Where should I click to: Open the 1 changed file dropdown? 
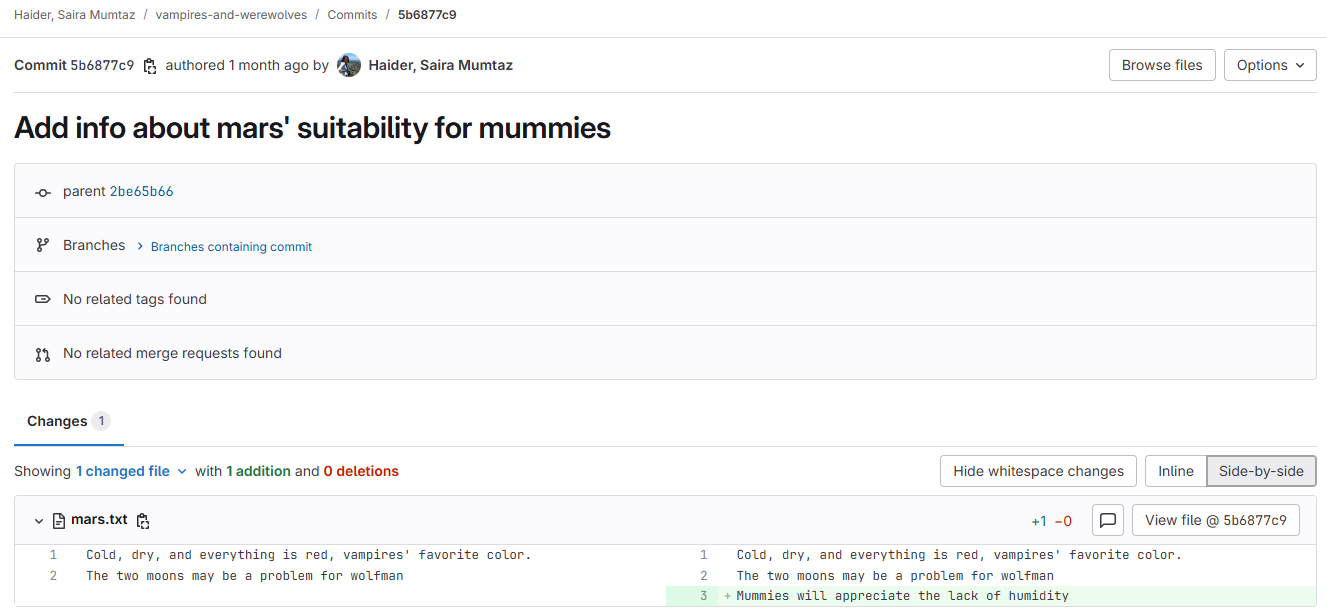click(132, 471)
